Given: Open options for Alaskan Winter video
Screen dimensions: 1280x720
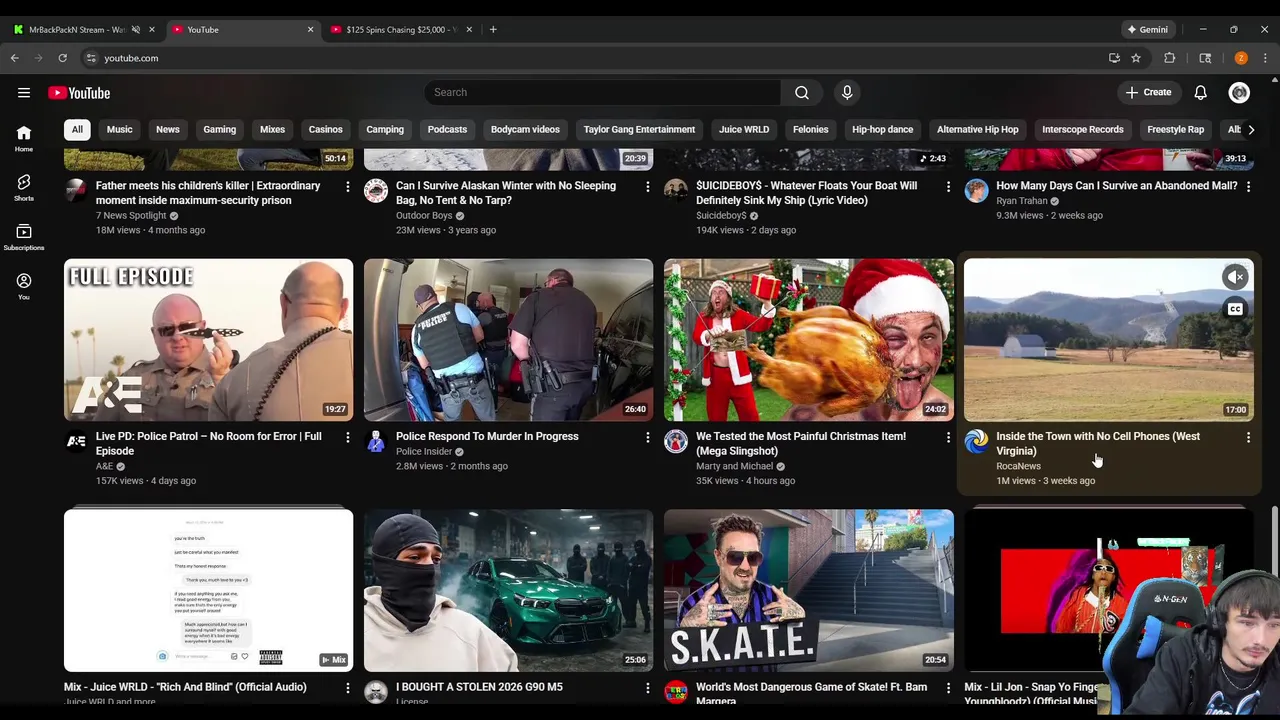Looking at the screenshot, I should [648, 186].
